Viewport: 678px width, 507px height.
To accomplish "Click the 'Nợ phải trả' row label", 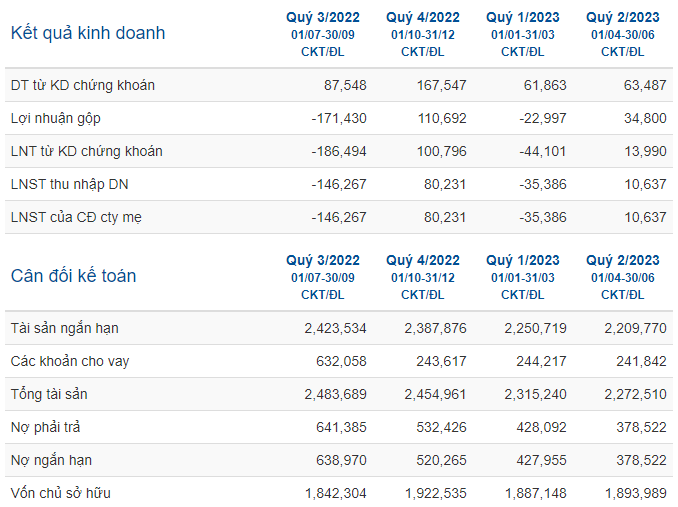I will click(45, 427).
